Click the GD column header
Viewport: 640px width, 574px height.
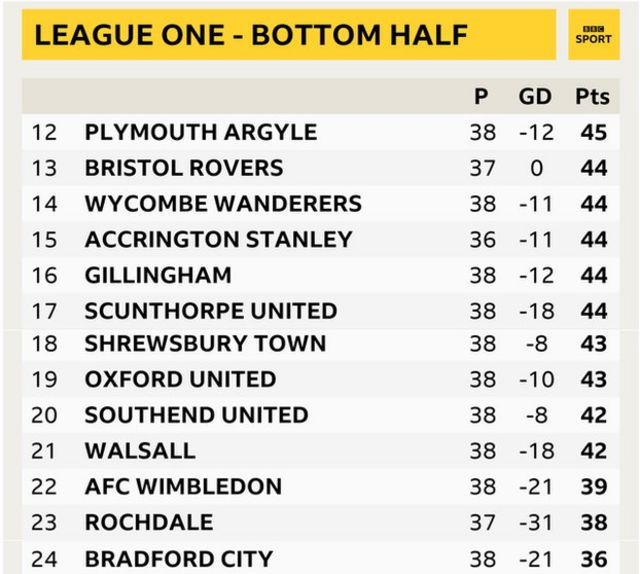coord(535,97)
